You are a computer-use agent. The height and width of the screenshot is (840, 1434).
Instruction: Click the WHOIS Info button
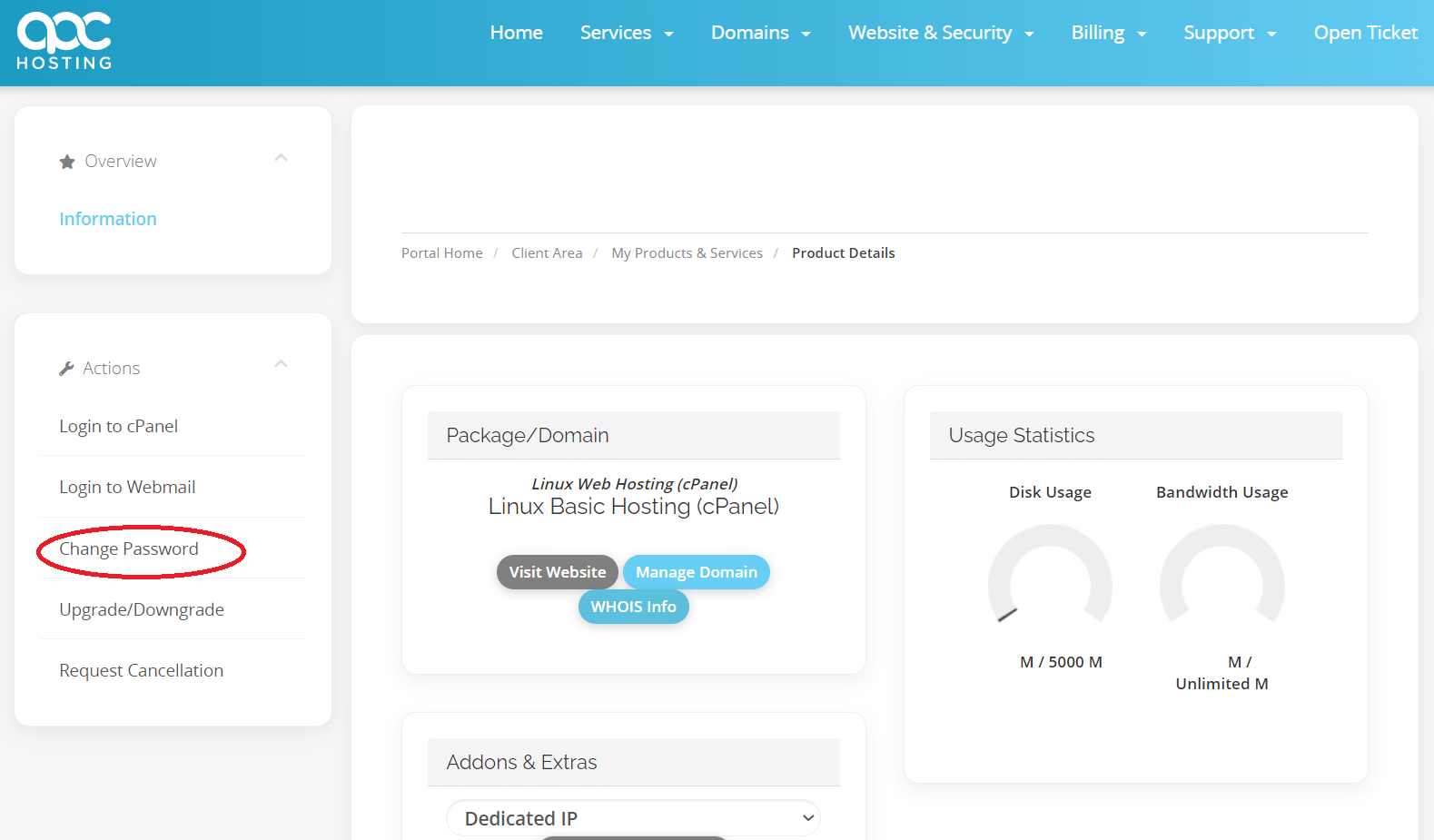pos(634,607)
